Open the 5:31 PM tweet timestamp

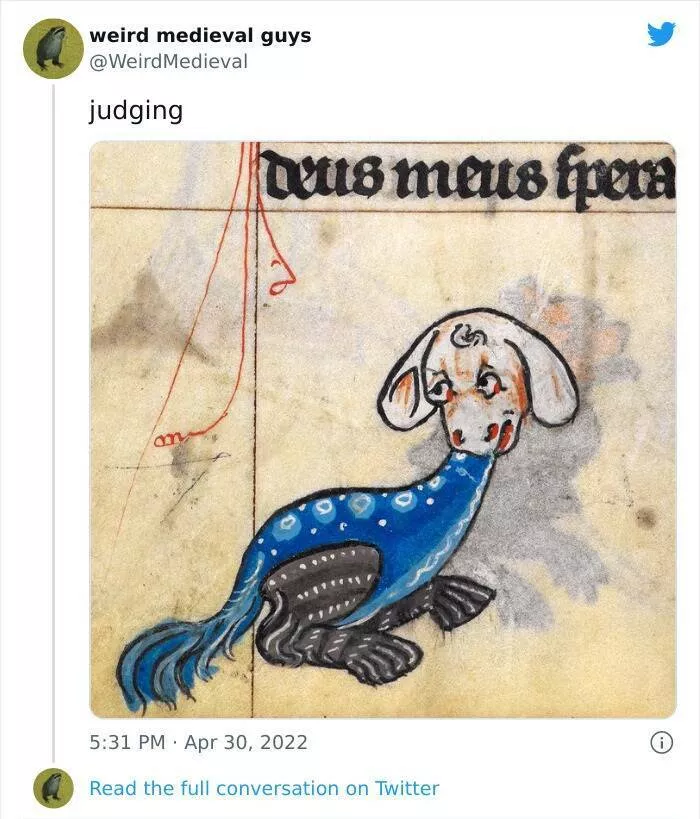pyautogui.click(x=128, y=742)
